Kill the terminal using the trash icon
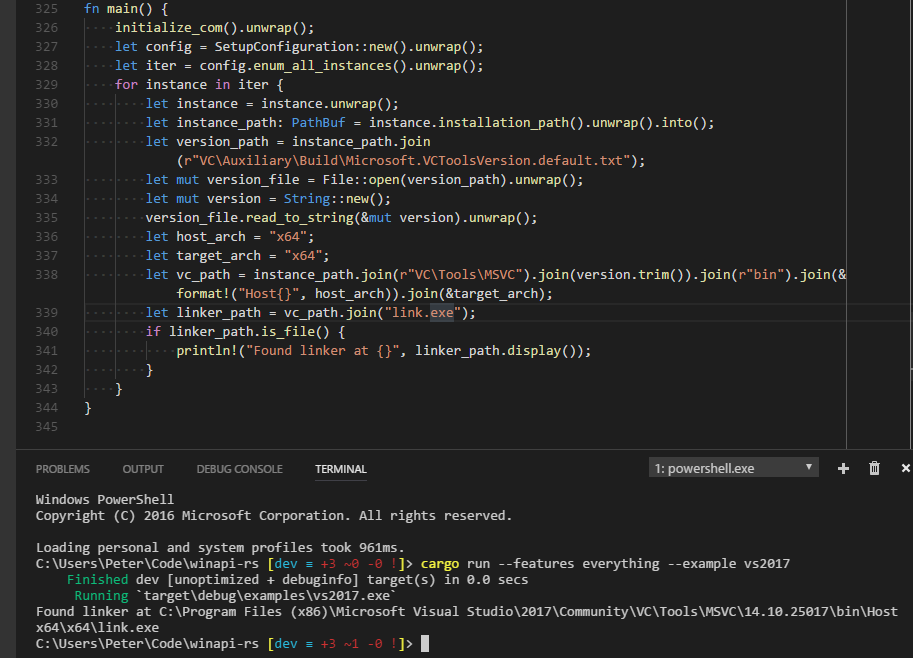This screenshot has height=658, width=913. point(874,468)
